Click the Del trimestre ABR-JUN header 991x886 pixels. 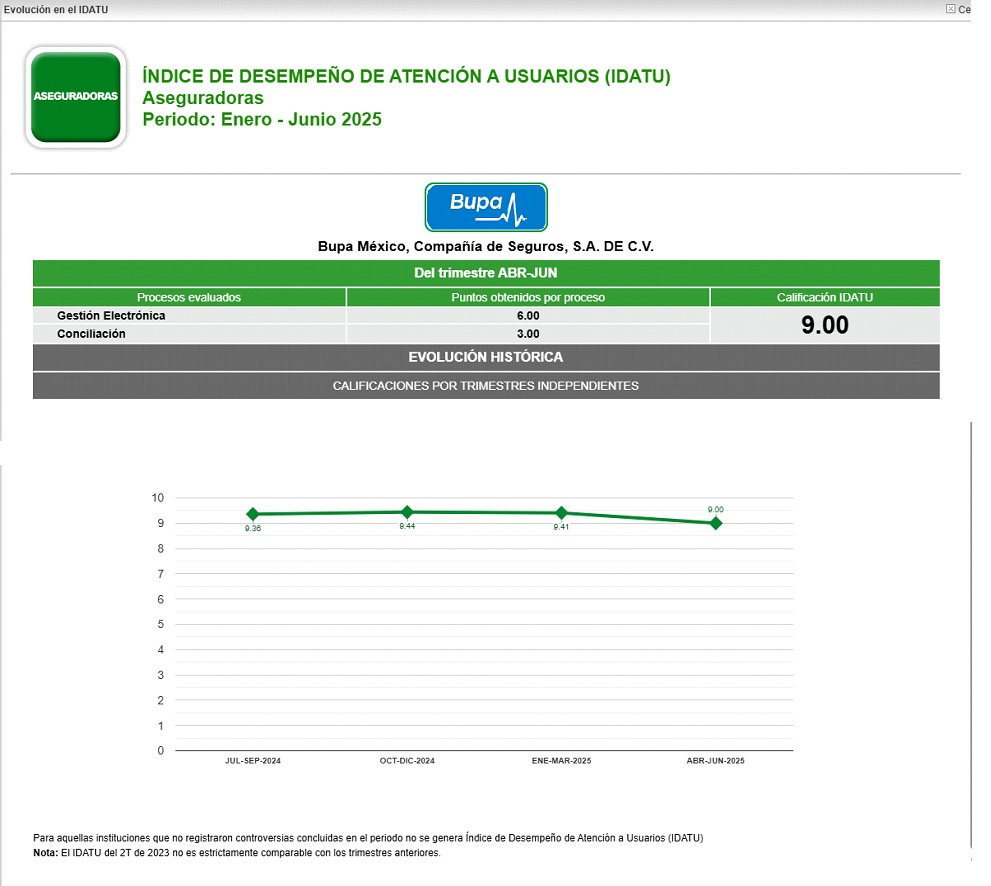486,273
